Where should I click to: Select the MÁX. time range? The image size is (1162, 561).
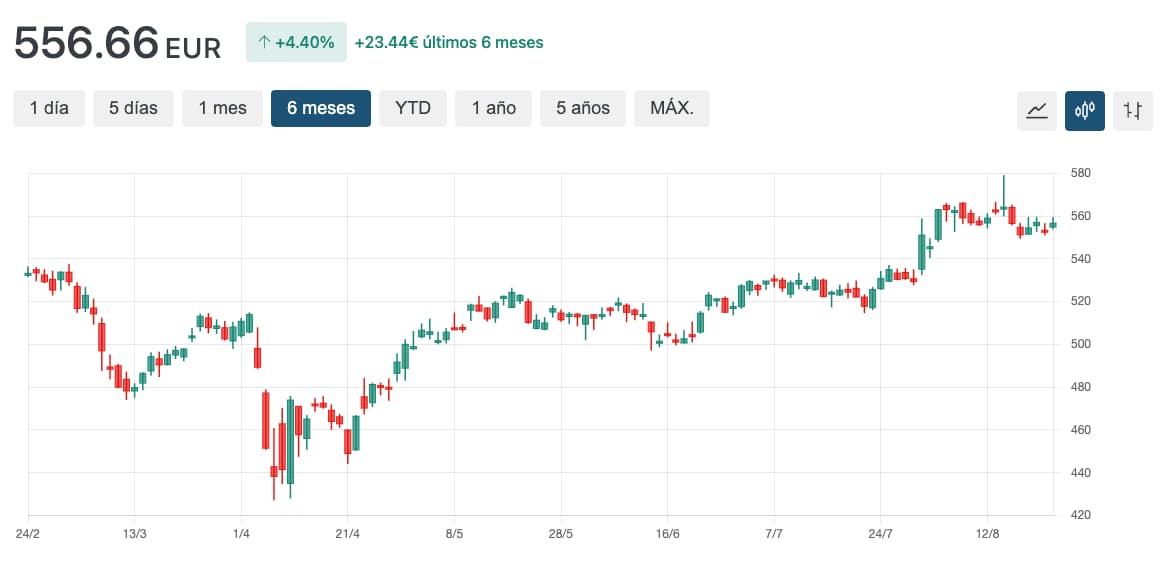pyautogui.click(x=672, y=108)
